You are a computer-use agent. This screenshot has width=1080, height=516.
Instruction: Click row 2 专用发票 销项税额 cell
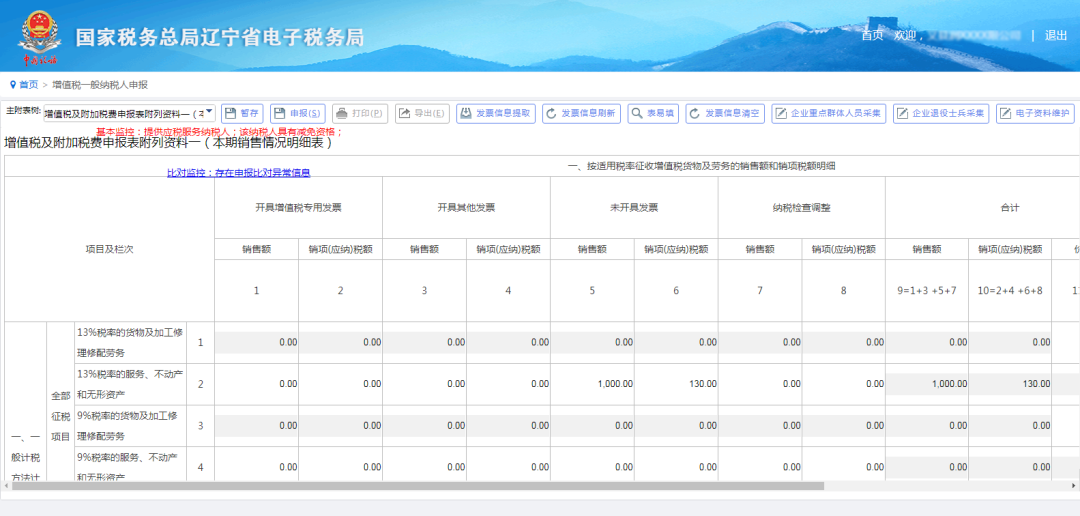[x=340, y=384]
